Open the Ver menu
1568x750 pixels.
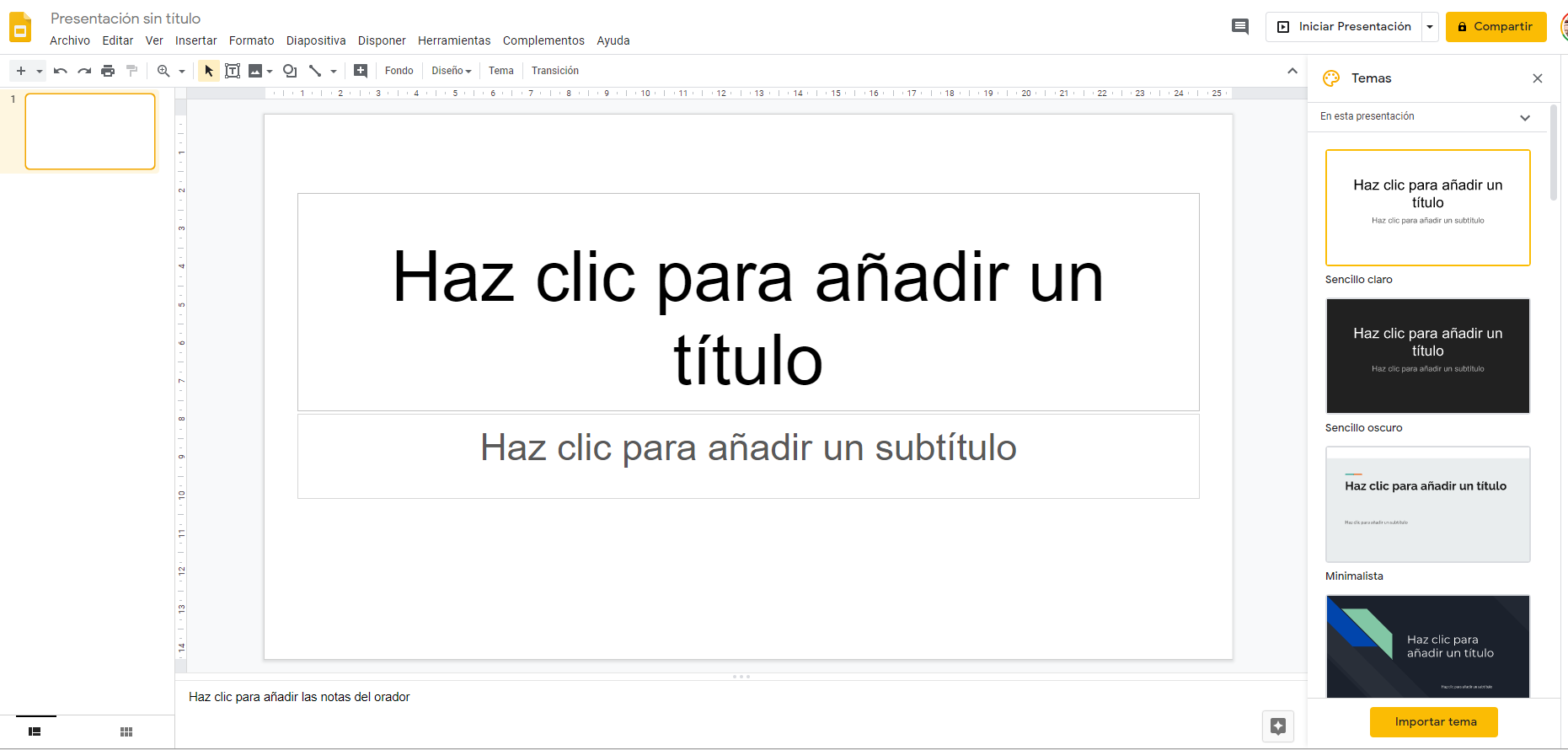(x=154, y=40)
